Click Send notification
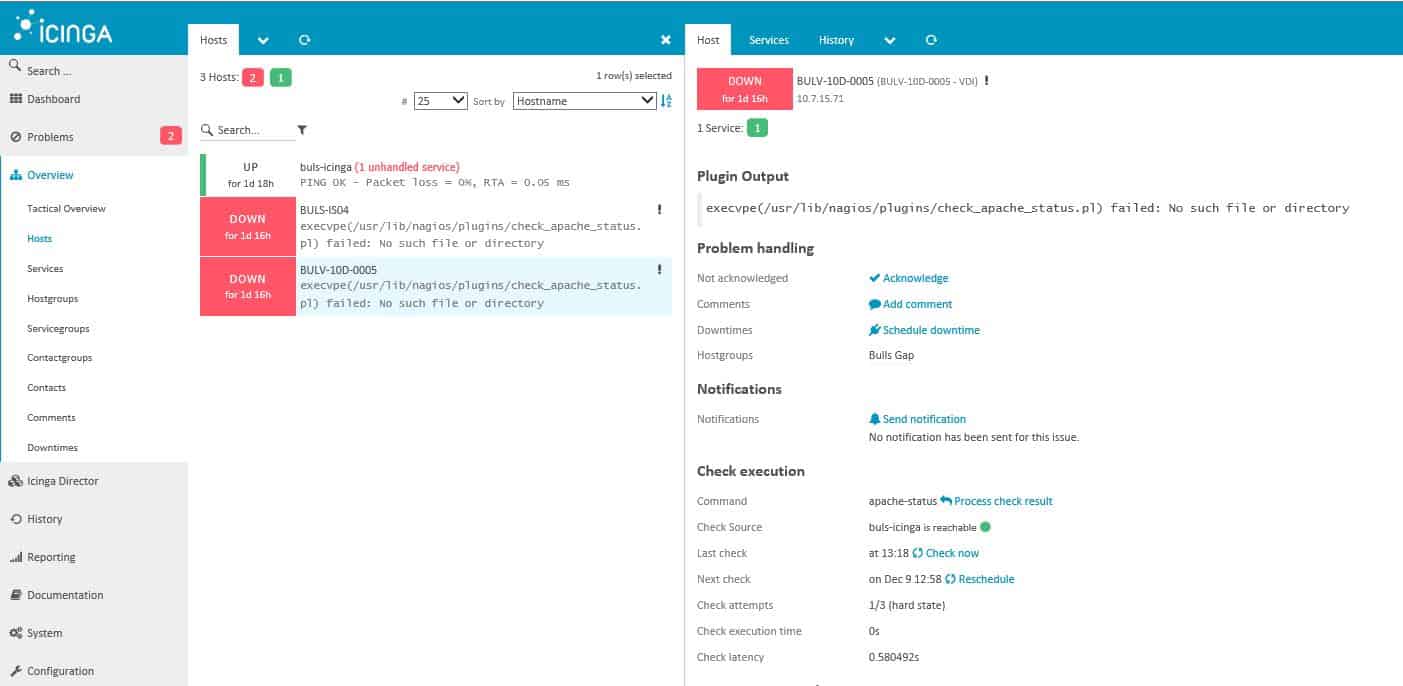 918,419
